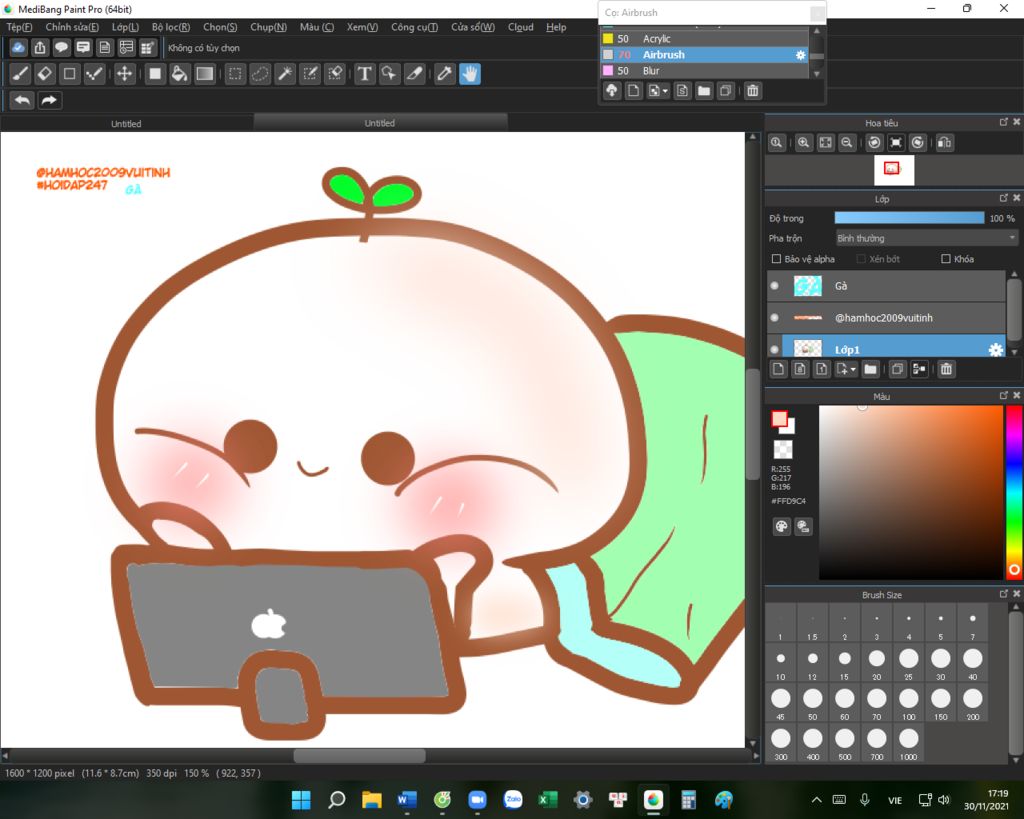The image size is (1024, 819).
Task: Open Windows Start menu
Action: click(301, 799)
